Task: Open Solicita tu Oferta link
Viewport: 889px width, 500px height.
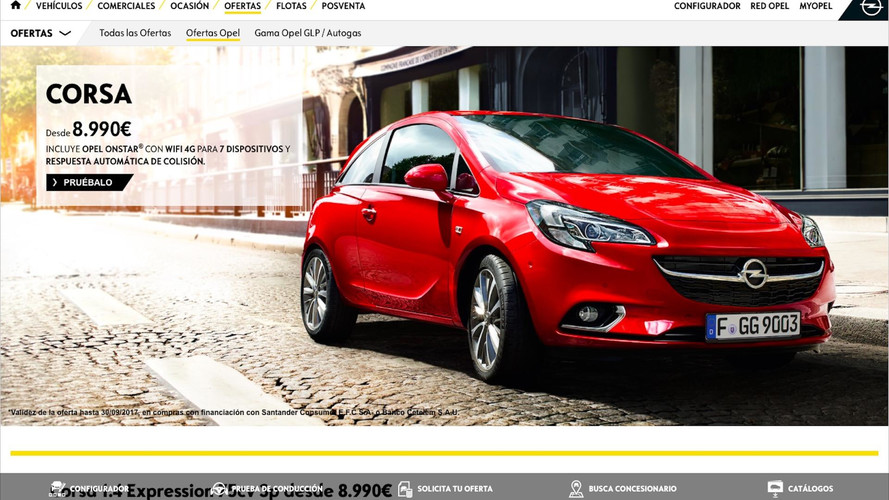Action: [x=455, y=489]
